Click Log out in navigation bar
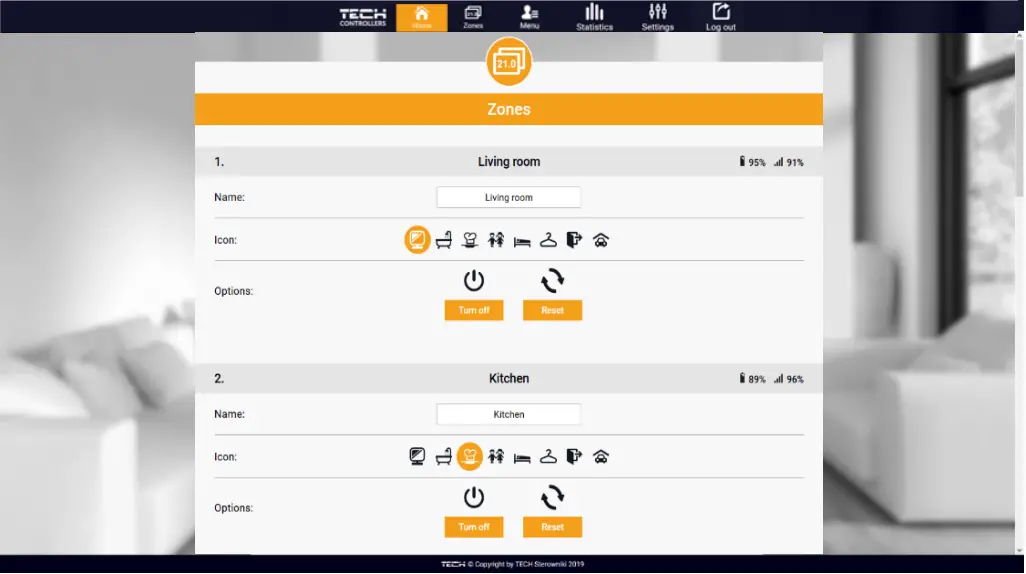The width and height of the screenshot is (1026, 574). point(720,17)
